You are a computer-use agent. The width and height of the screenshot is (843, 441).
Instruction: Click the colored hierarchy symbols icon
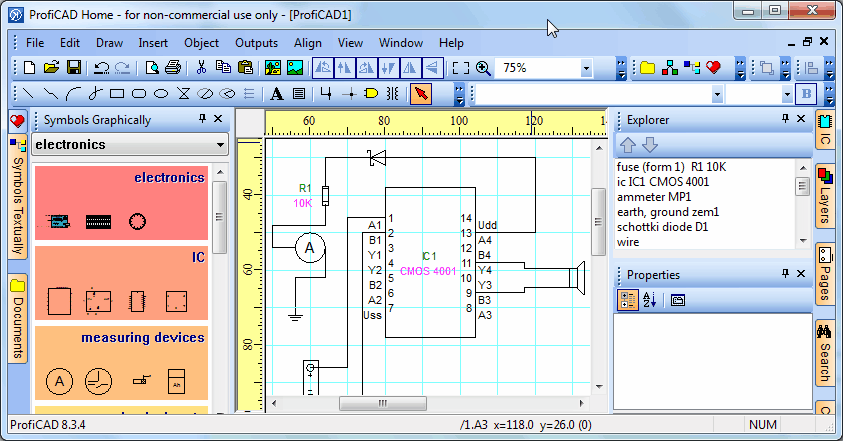click(x=670, y=68)
